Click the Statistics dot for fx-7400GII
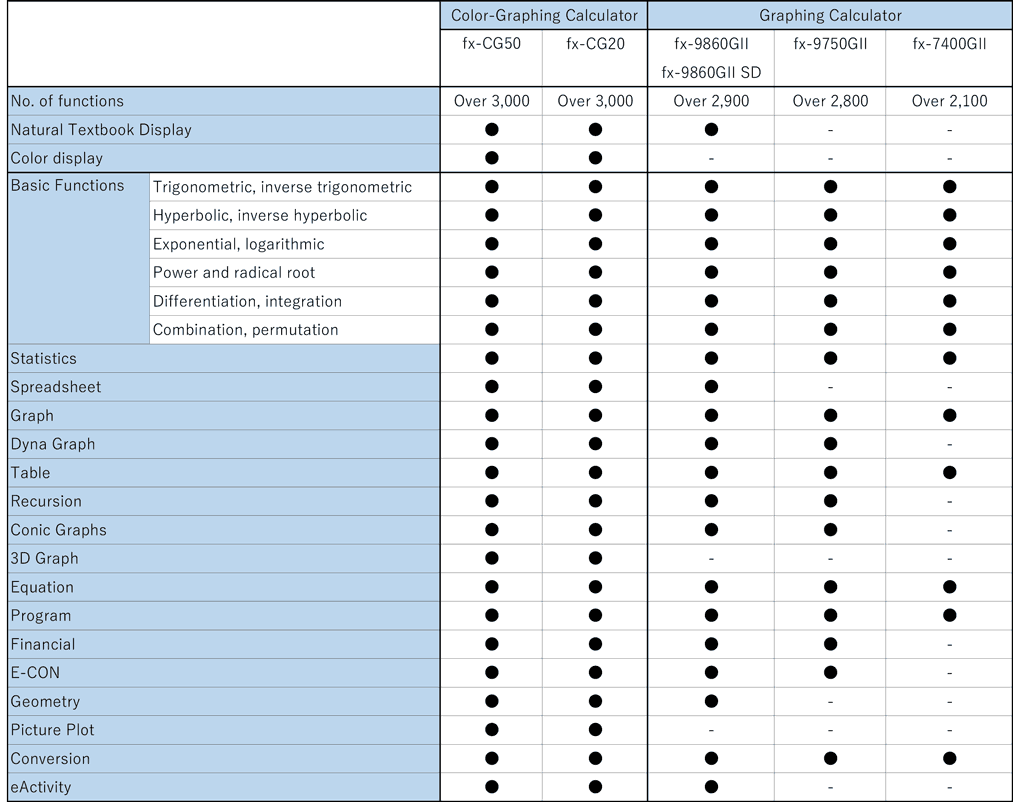Image resolution: width=1013 pixels, height=802 pixels. tap(949, 358)
